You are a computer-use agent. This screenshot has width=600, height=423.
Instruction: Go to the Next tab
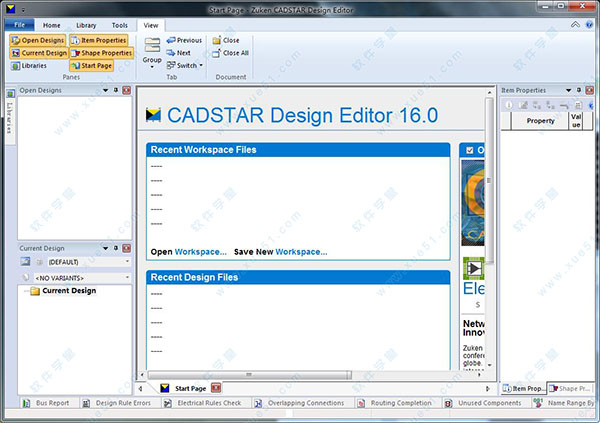click(x=178, y=53)
